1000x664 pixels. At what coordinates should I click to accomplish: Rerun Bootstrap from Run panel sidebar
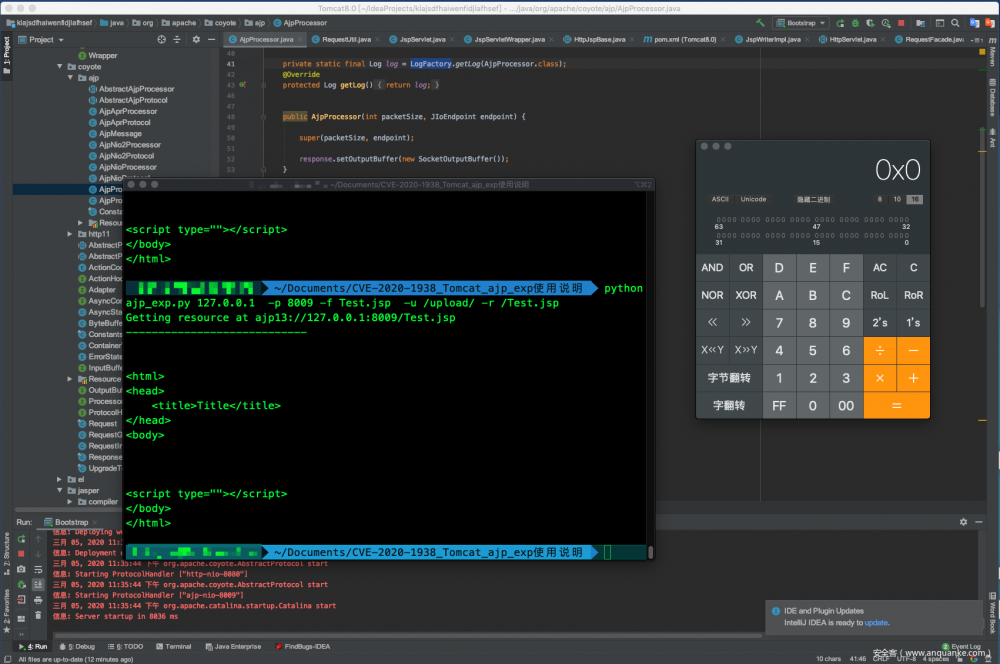click(21, 537)
